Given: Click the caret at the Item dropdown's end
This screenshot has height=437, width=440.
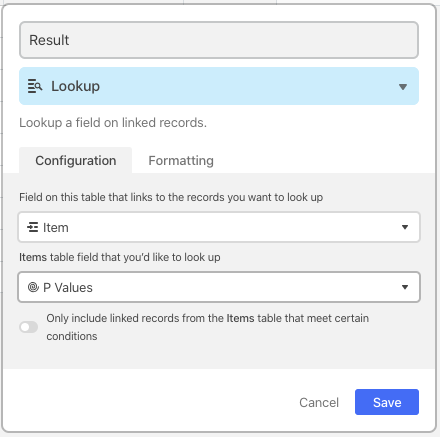Looking at the screenshot, I should (x=405, y=227).
